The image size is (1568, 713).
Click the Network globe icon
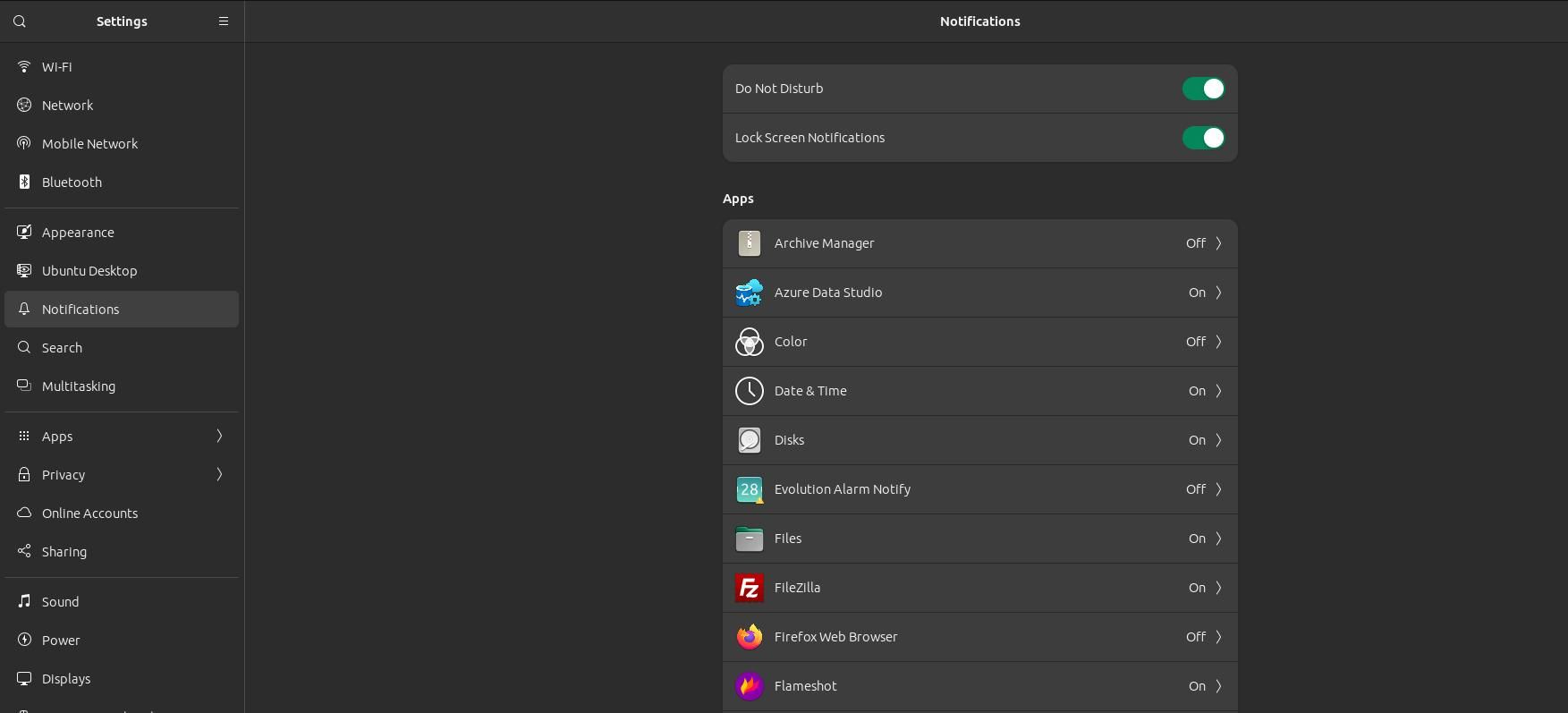[24, 106]
